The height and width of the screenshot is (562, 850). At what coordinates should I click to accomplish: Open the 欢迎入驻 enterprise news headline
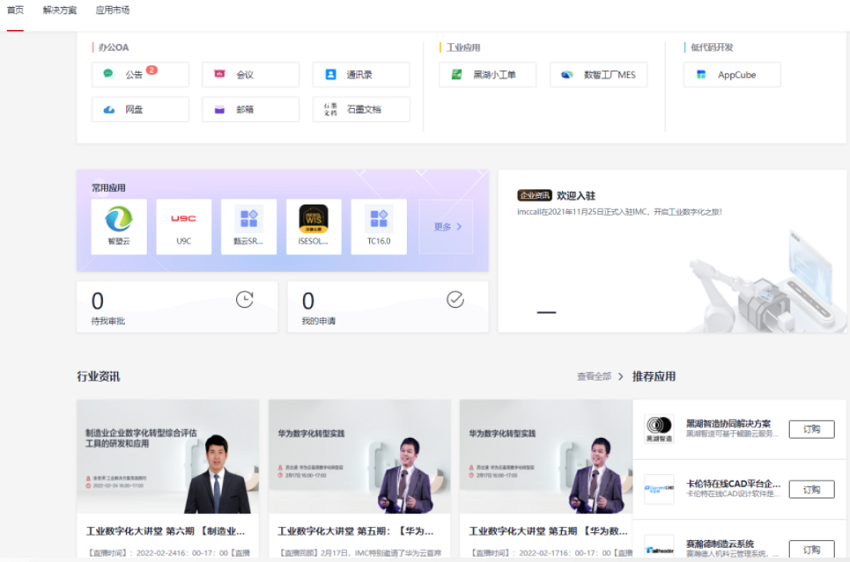click(576, 196)
